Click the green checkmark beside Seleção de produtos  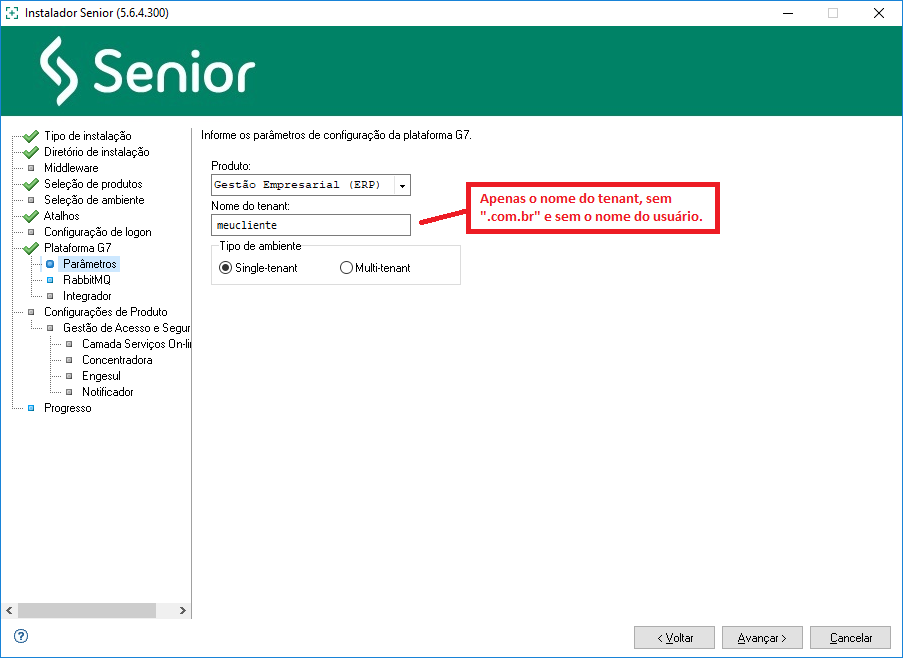[x=31, y=184]
